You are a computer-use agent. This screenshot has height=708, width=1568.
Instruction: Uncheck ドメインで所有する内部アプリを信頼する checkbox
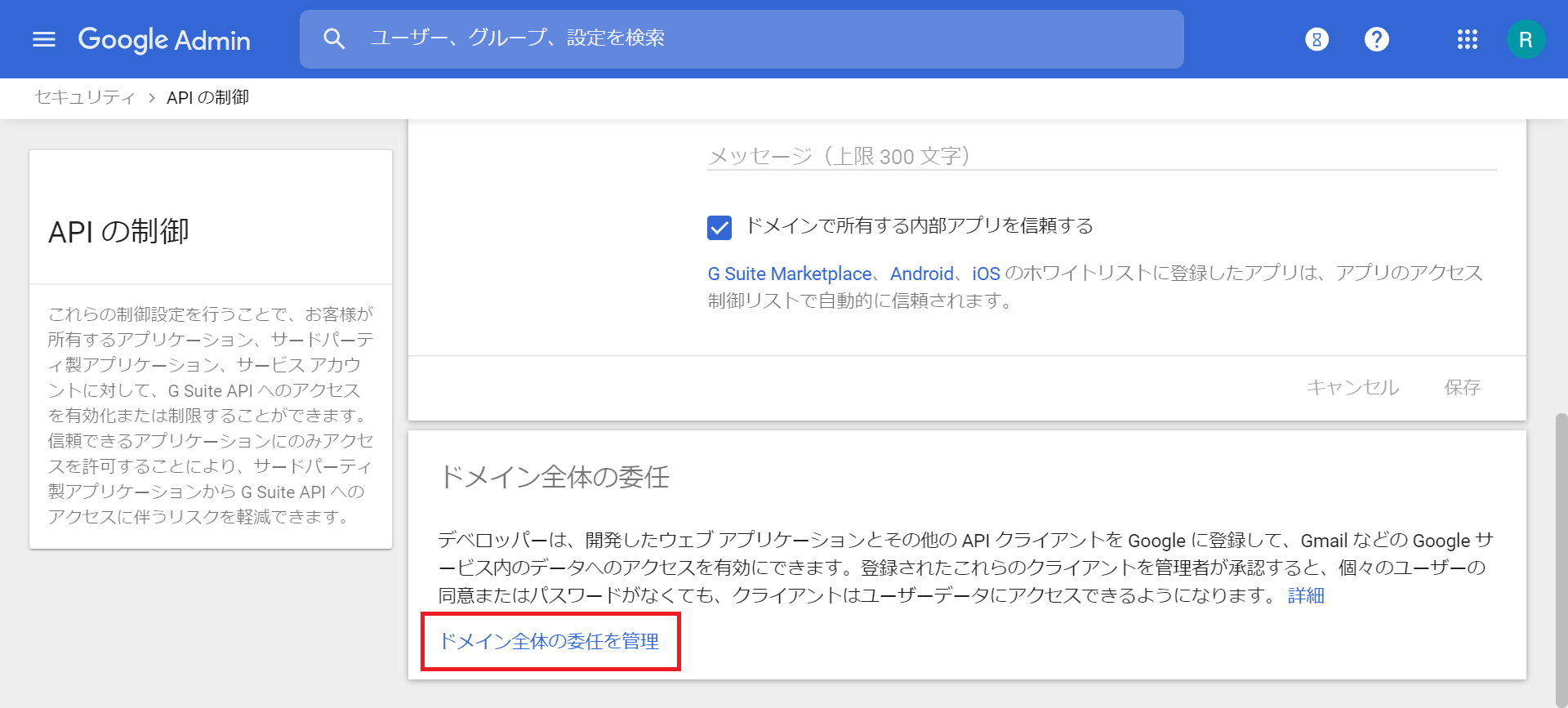pyautogui.click(x=719, y=227)
